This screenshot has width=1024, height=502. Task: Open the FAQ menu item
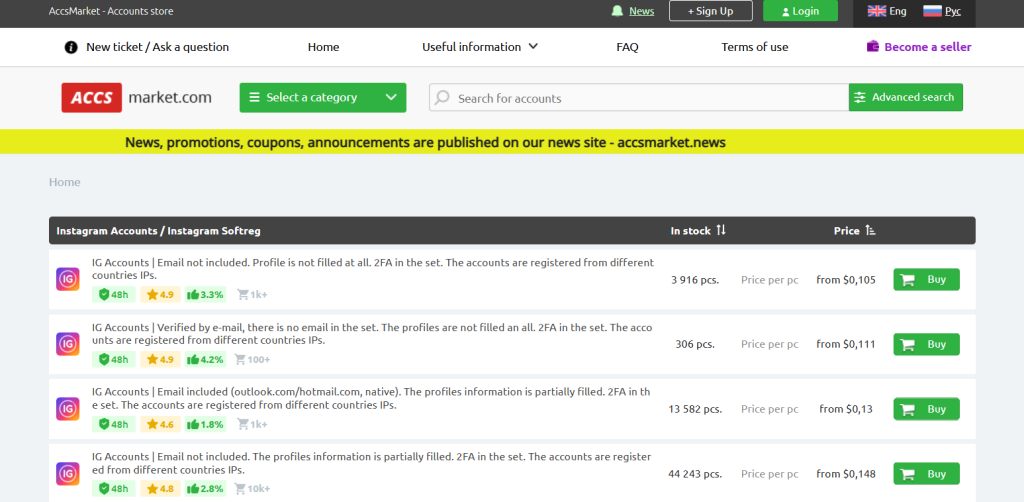coord(627,47)
